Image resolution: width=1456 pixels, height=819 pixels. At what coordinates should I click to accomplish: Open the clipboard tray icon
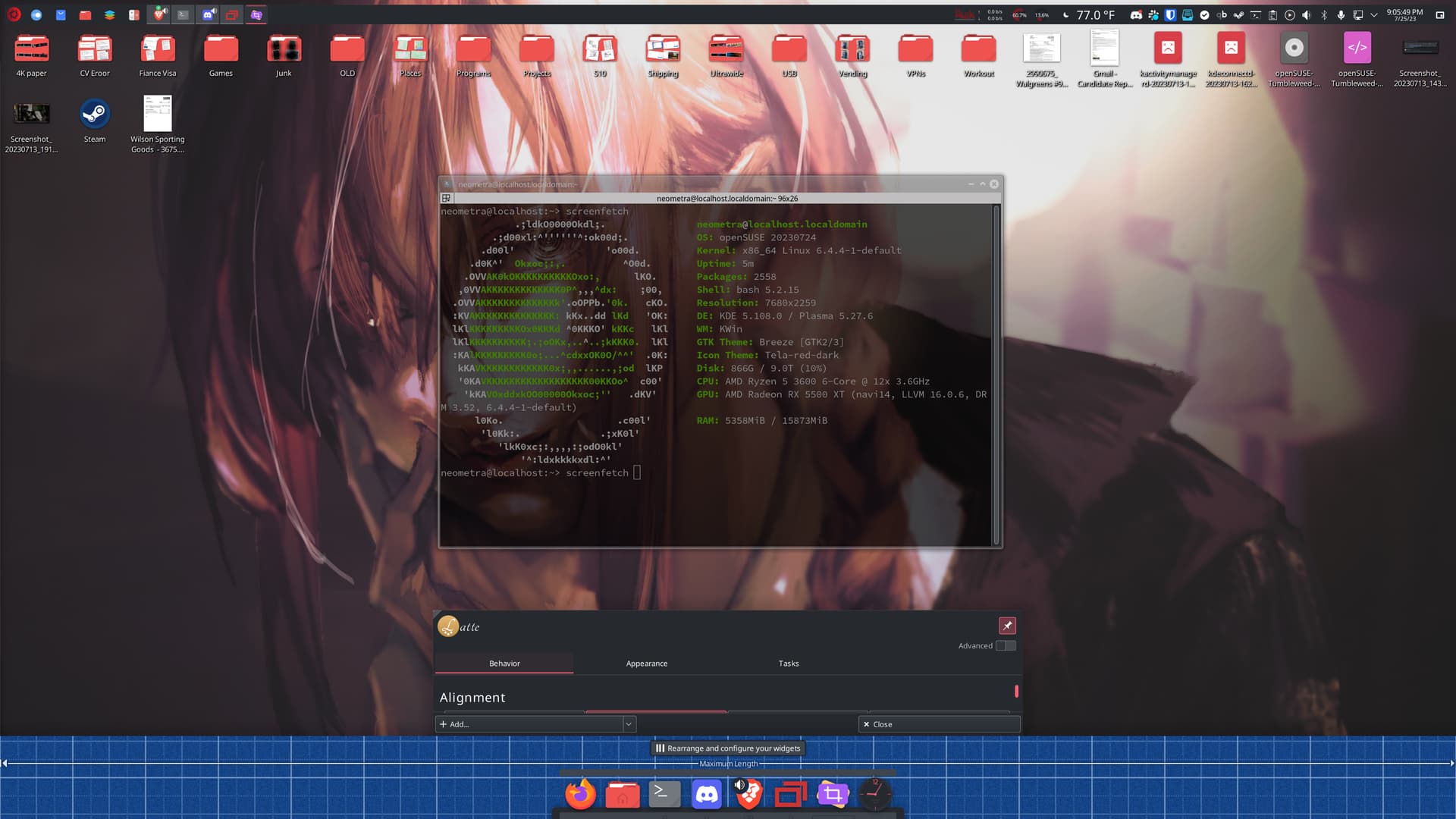click(x=1272, y=14)
